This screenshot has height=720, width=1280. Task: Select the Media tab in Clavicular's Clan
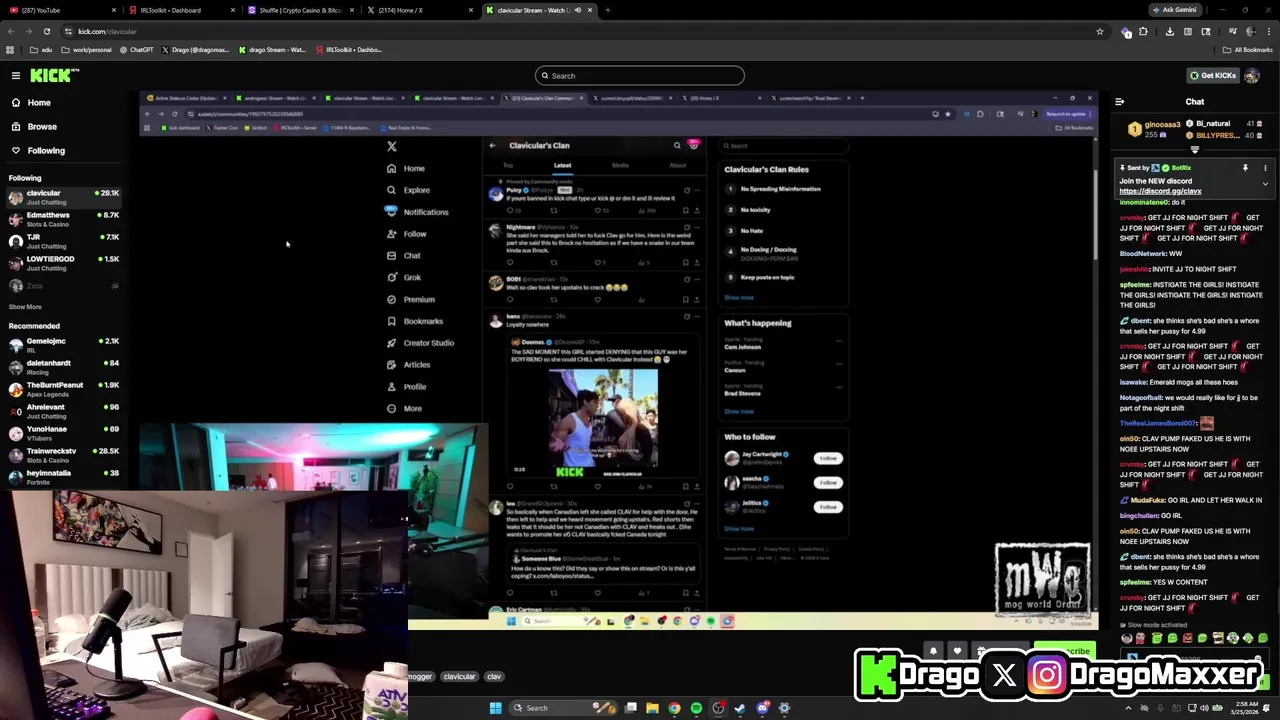pyautogui.click(x=620, y=165)
